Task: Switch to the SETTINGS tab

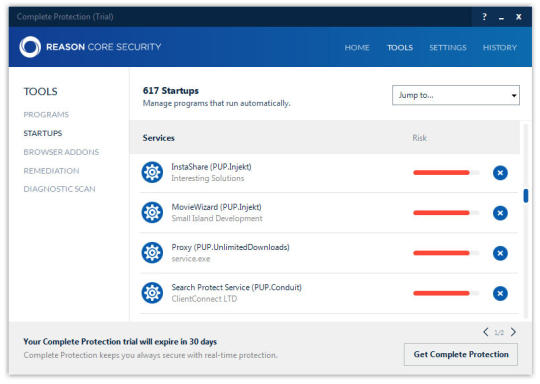Action: pyautogui.click(x=448, y=48)
